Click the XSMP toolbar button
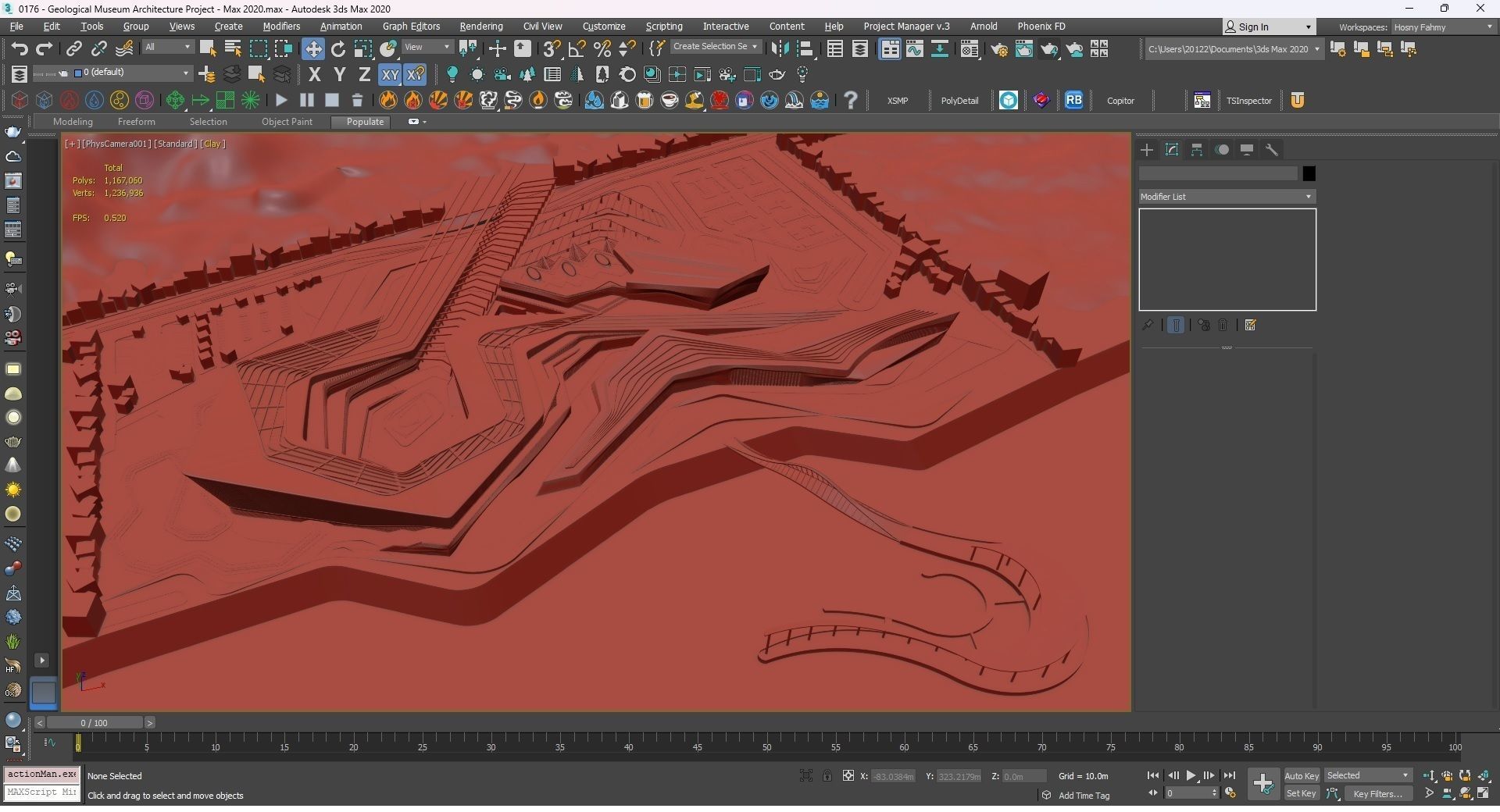This screenshot has height=812, width=1500. coord(898,101)
